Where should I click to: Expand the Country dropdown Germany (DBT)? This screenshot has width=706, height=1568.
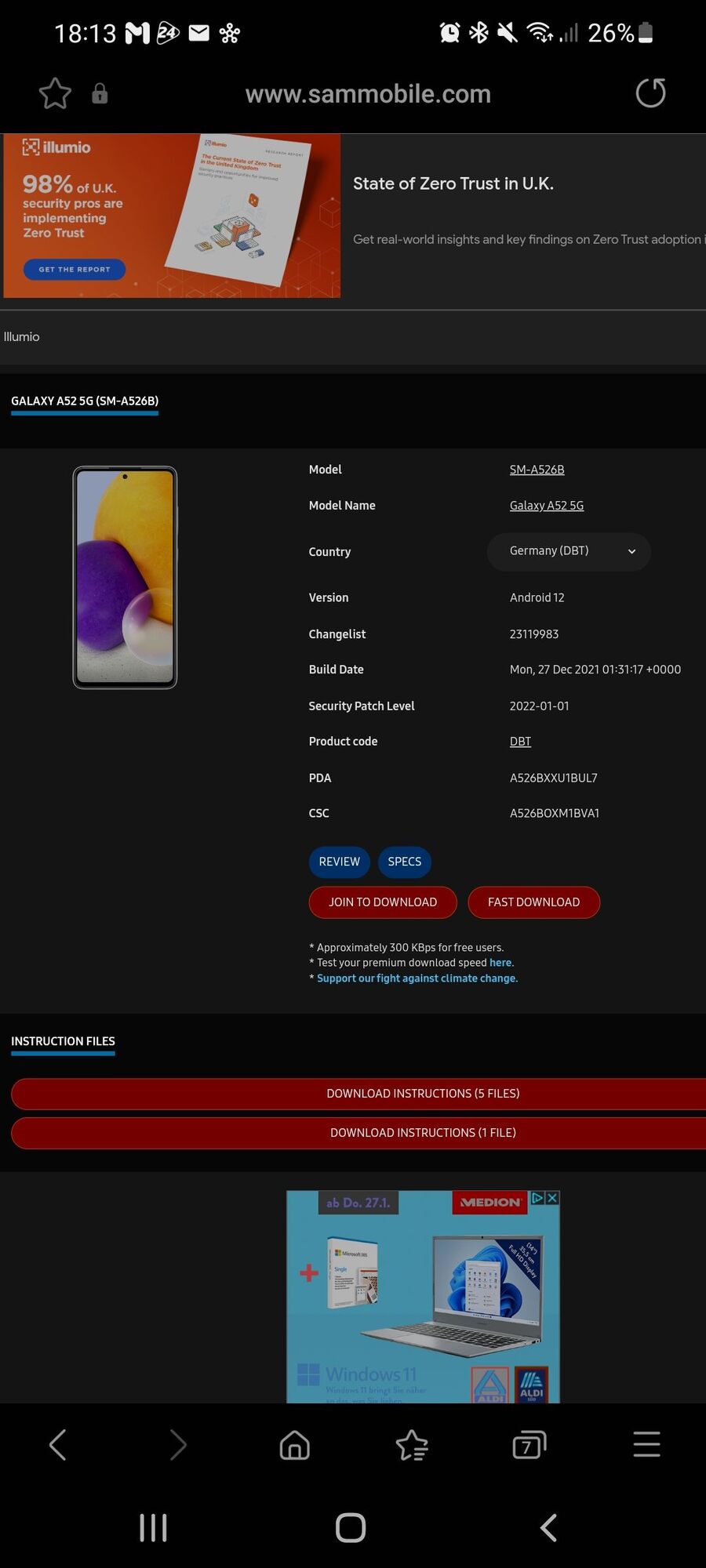(569, 551)
